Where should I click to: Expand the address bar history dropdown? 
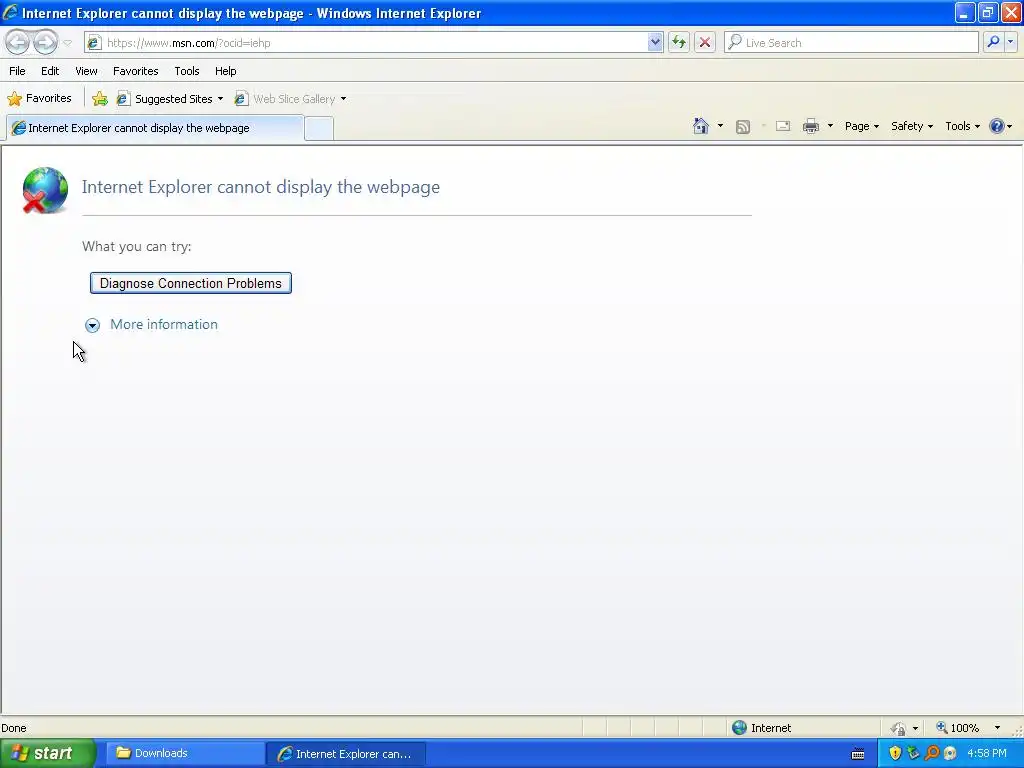tap(655, 42)
